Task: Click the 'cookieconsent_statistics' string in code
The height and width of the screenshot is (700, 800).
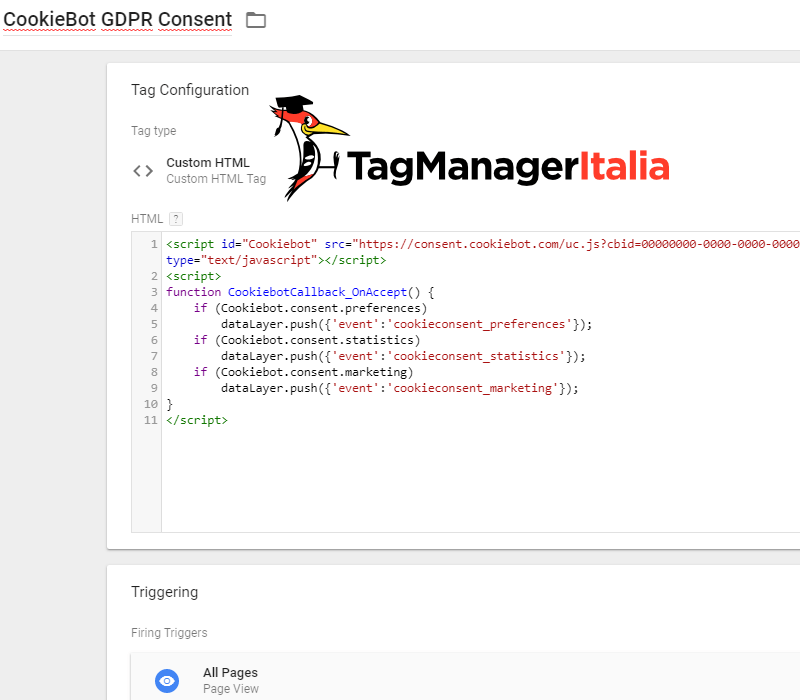Action: pos(476,356)
